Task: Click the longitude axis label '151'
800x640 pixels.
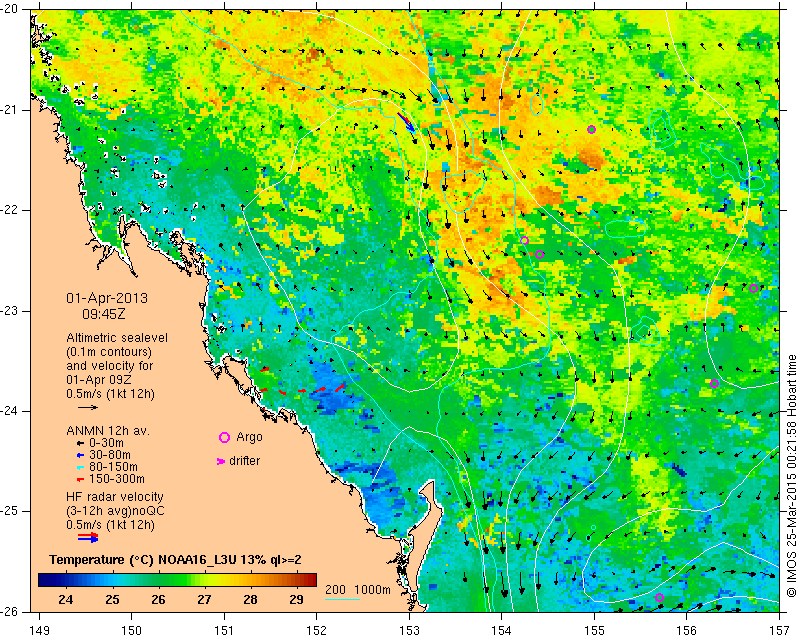Action: [x=224, y=631]
